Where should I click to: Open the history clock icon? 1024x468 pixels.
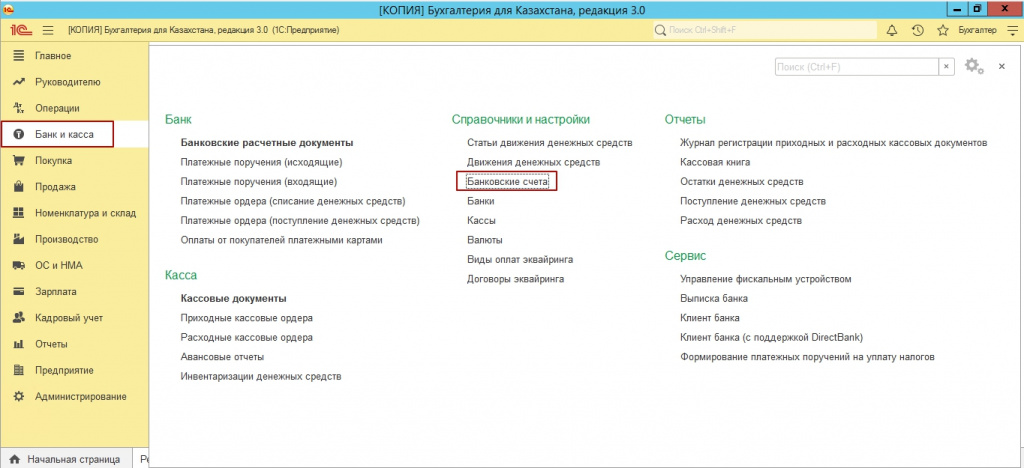tap(918, 30)
